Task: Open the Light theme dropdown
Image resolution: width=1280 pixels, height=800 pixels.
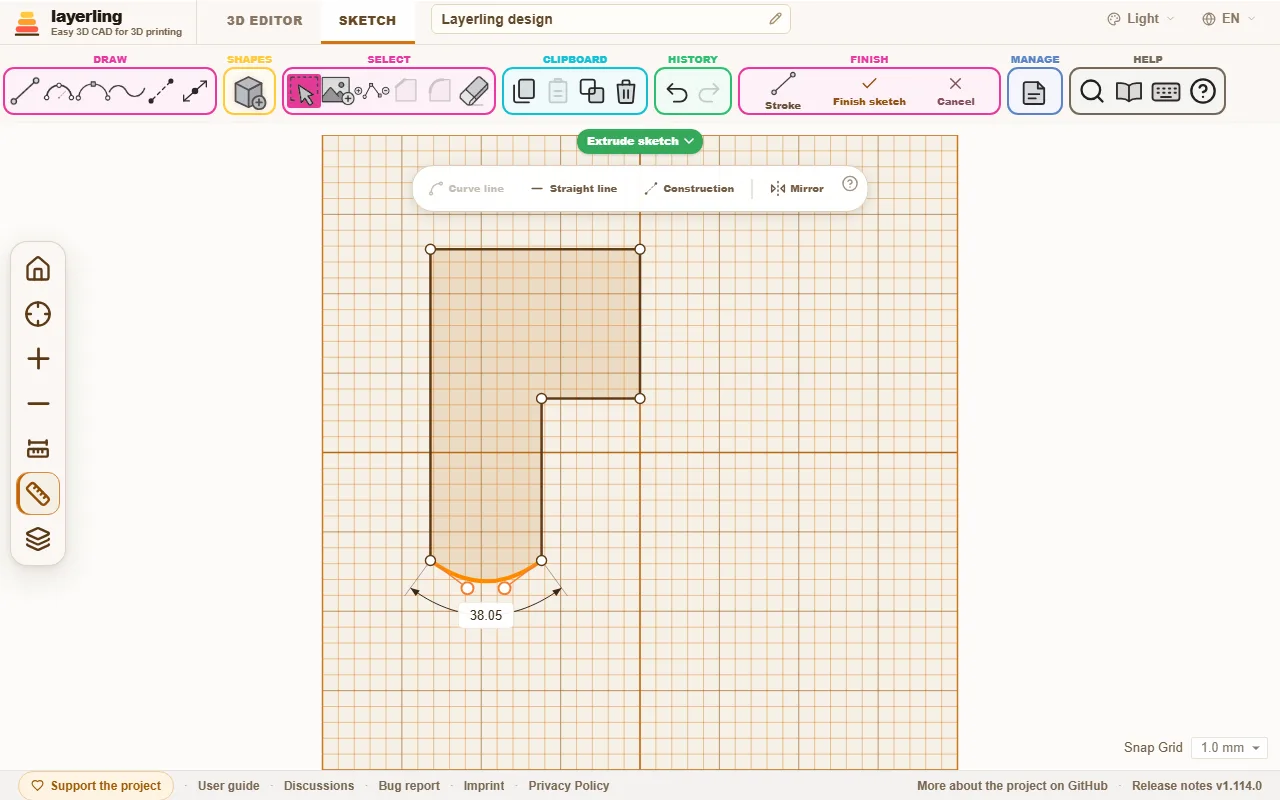Action: (x=1141, y=19)
